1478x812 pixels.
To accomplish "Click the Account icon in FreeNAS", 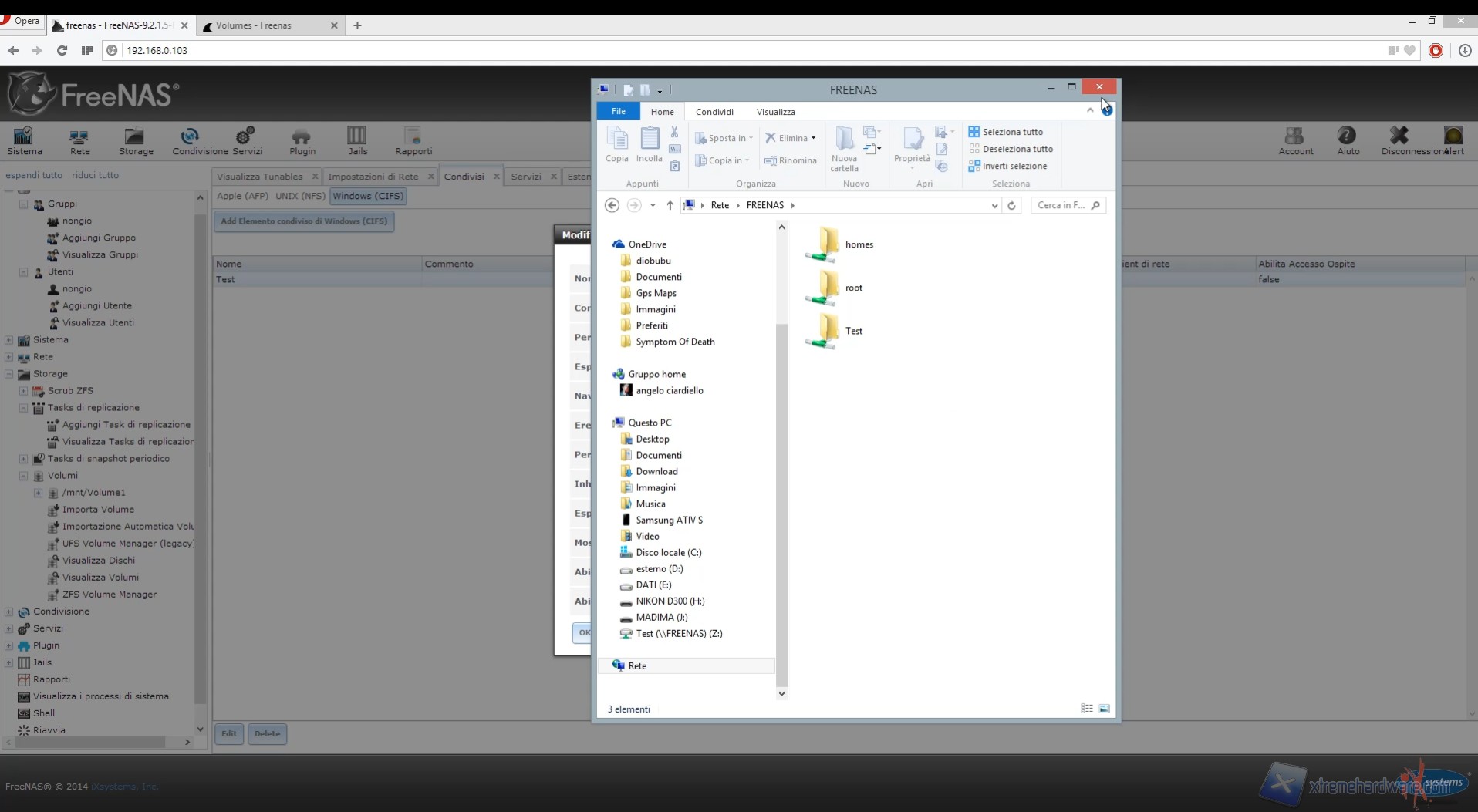I will pyautogui.click(x=1295, y=140).
